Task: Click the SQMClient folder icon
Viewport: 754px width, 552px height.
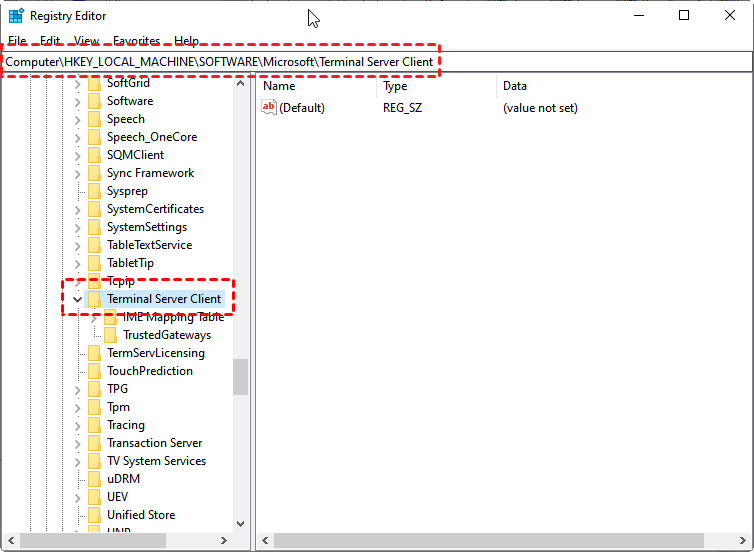Action: [x=95, y=155]
